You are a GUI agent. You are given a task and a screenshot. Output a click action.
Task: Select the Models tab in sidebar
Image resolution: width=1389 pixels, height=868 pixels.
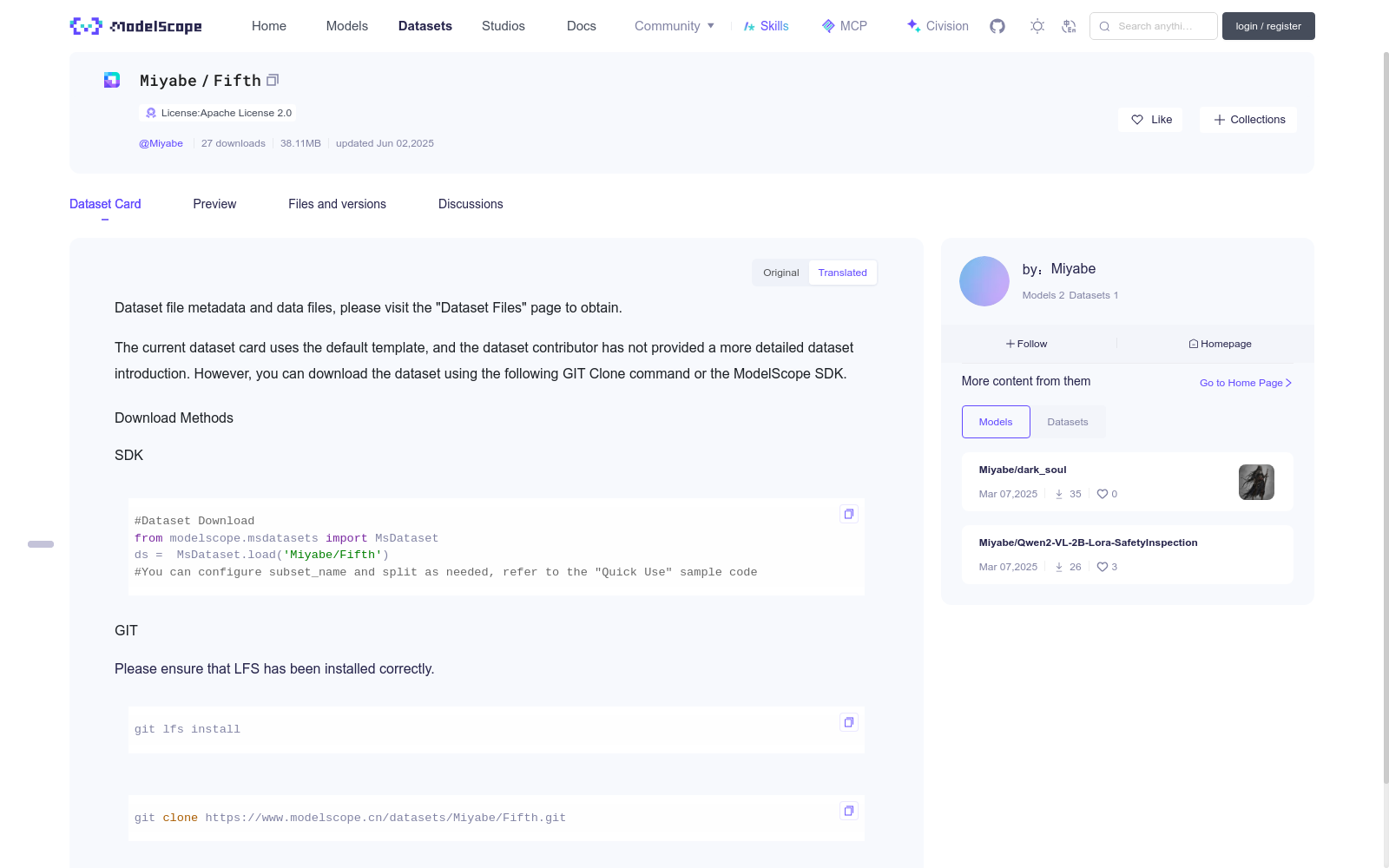[996, 422]
